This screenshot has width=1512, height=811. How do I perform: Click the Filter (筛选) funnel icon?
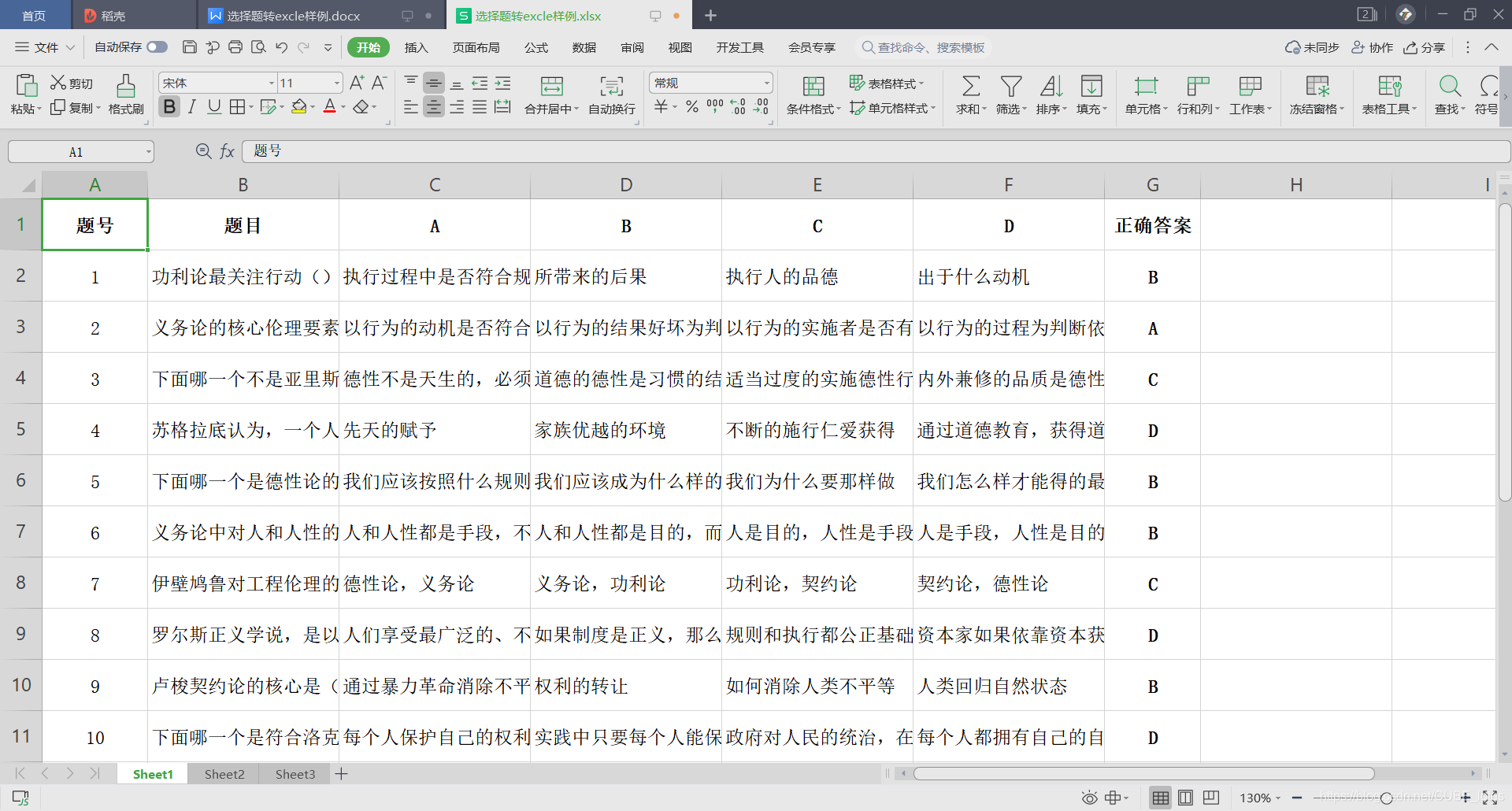[x=1011, y=86]
